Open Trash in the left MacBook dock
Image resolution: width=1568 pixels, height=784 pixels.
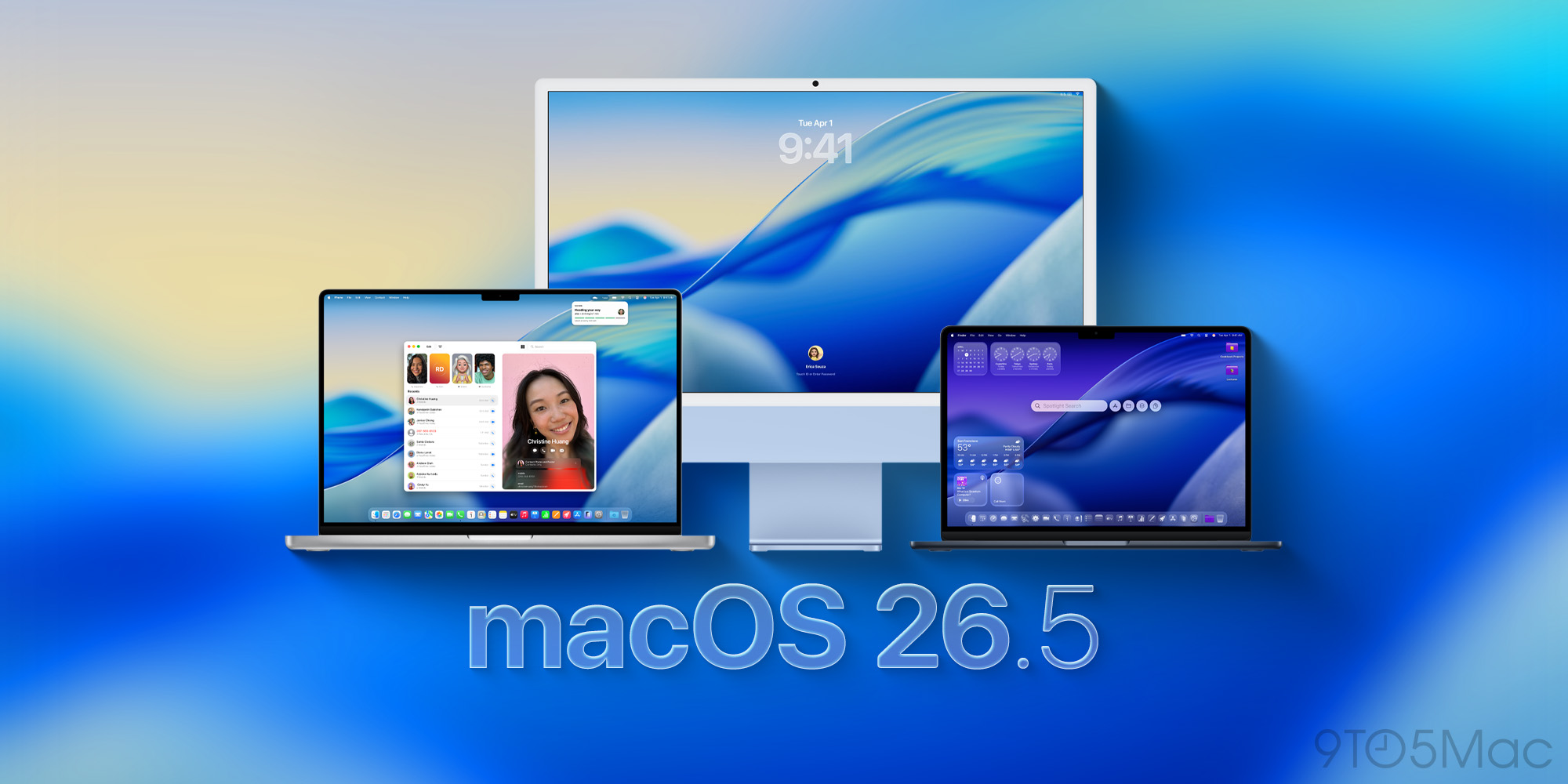coord(625,515)
